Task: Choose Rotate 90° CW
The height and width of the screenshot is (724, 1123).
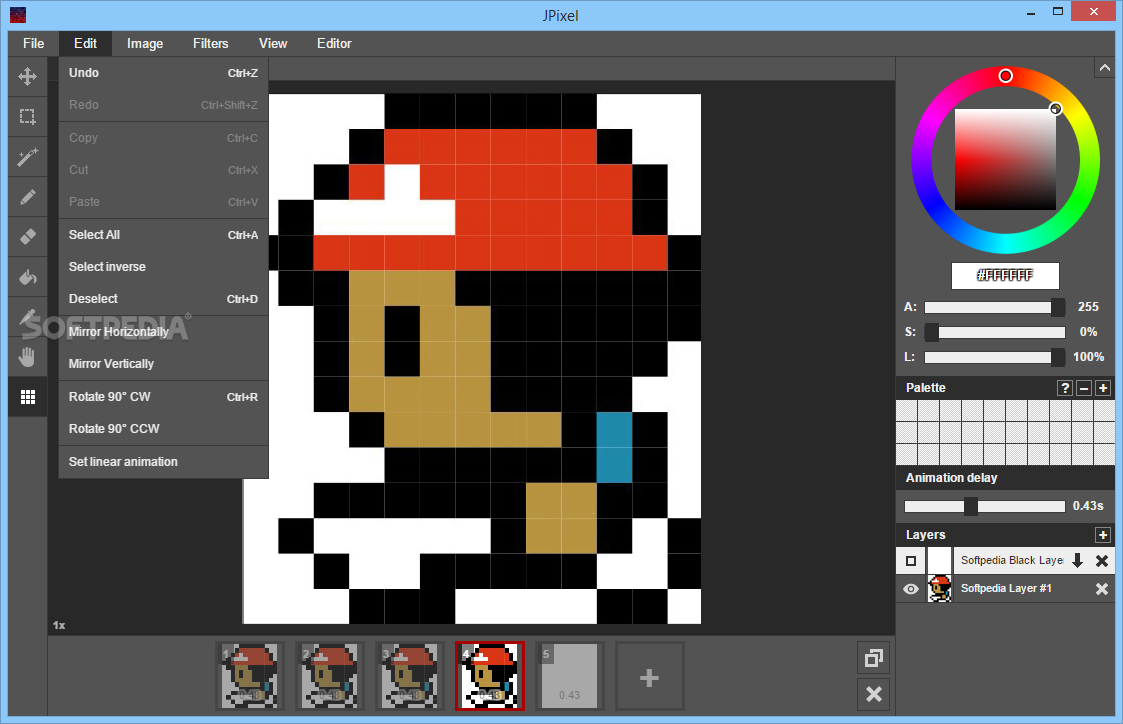Action: pyautogui.click(x=163, y=397)
